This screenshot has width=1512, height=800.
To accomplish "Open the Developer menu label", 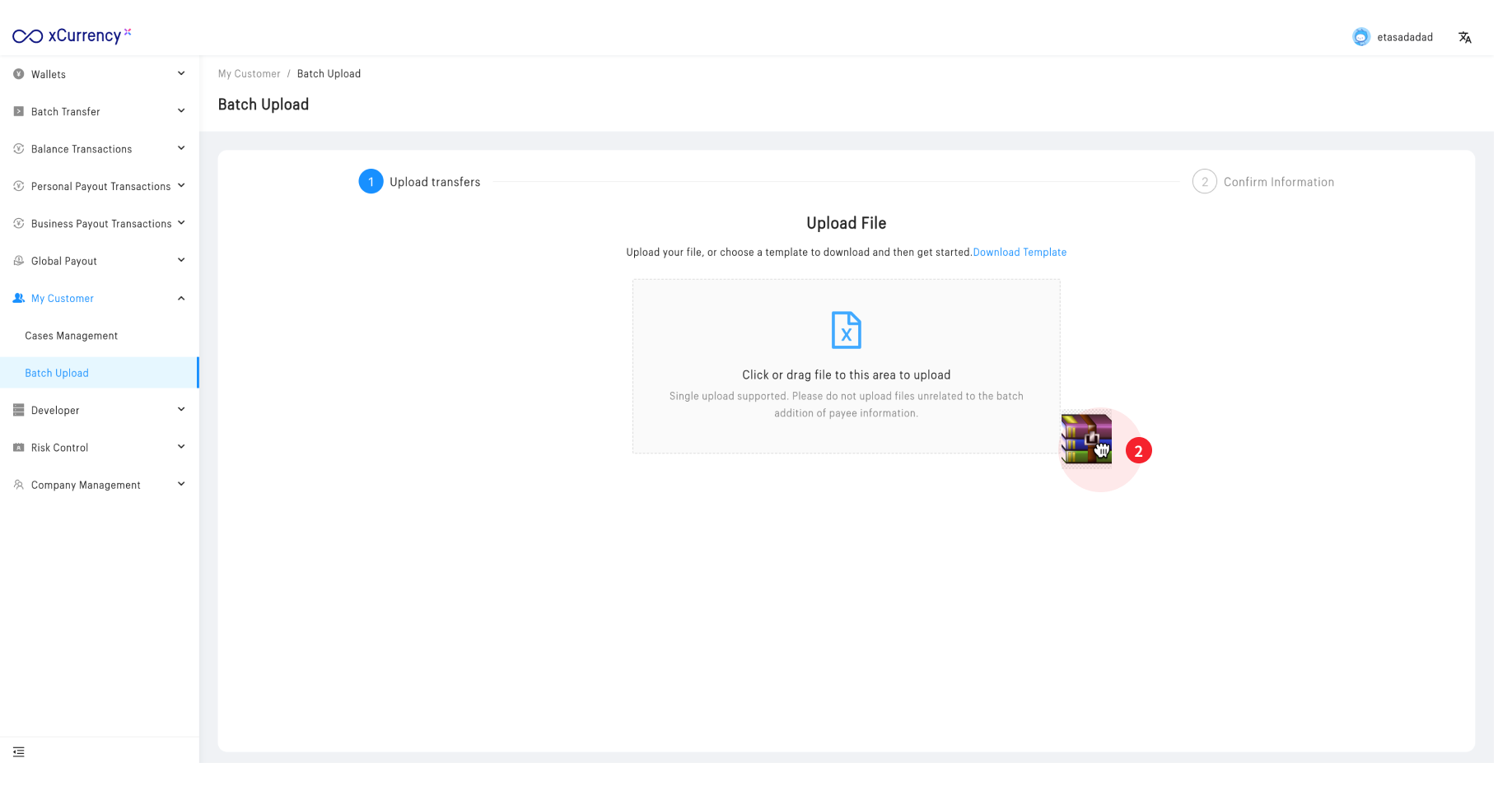I will pyautogui.click(x=55, y=411).
